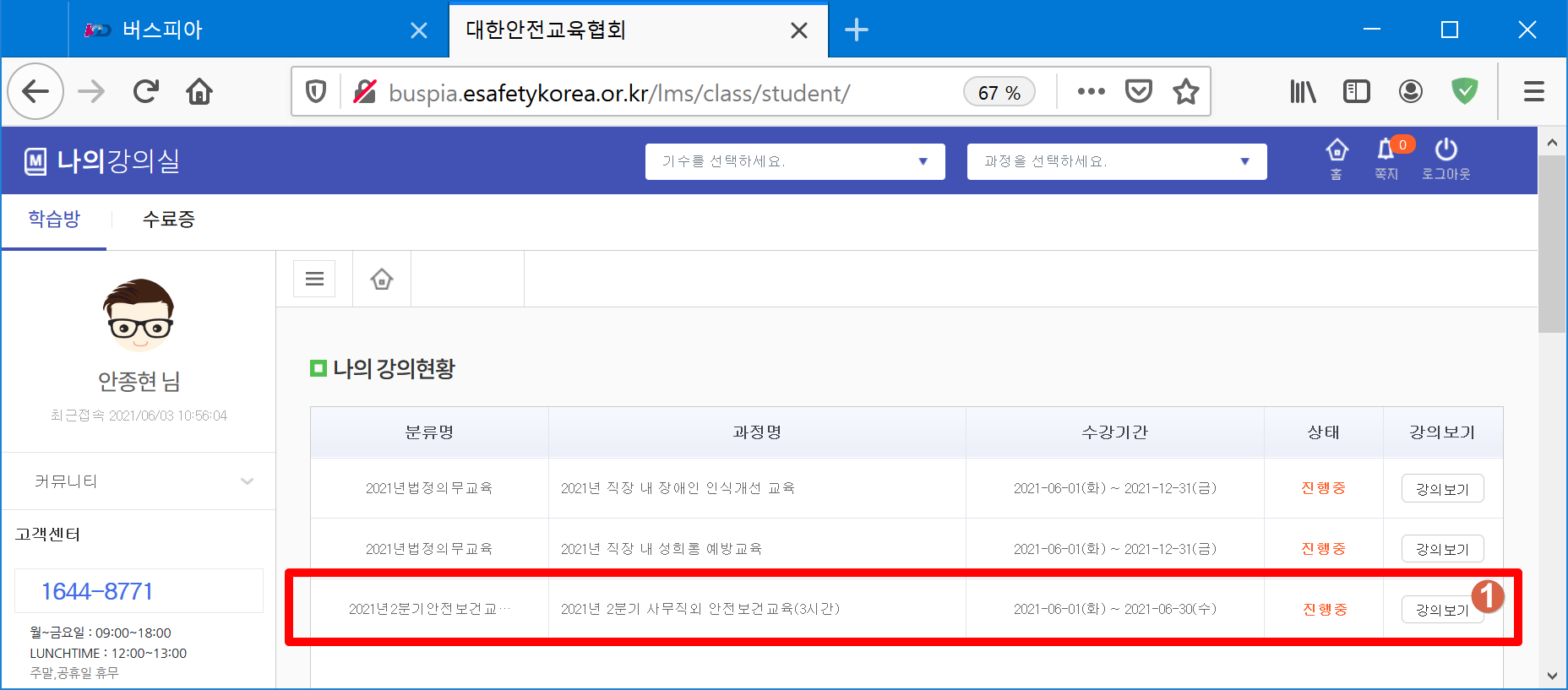This screenshot has height=690, width=1568.
Task: Click the insecure connection lock icon
Action: [x=364, y=91]
